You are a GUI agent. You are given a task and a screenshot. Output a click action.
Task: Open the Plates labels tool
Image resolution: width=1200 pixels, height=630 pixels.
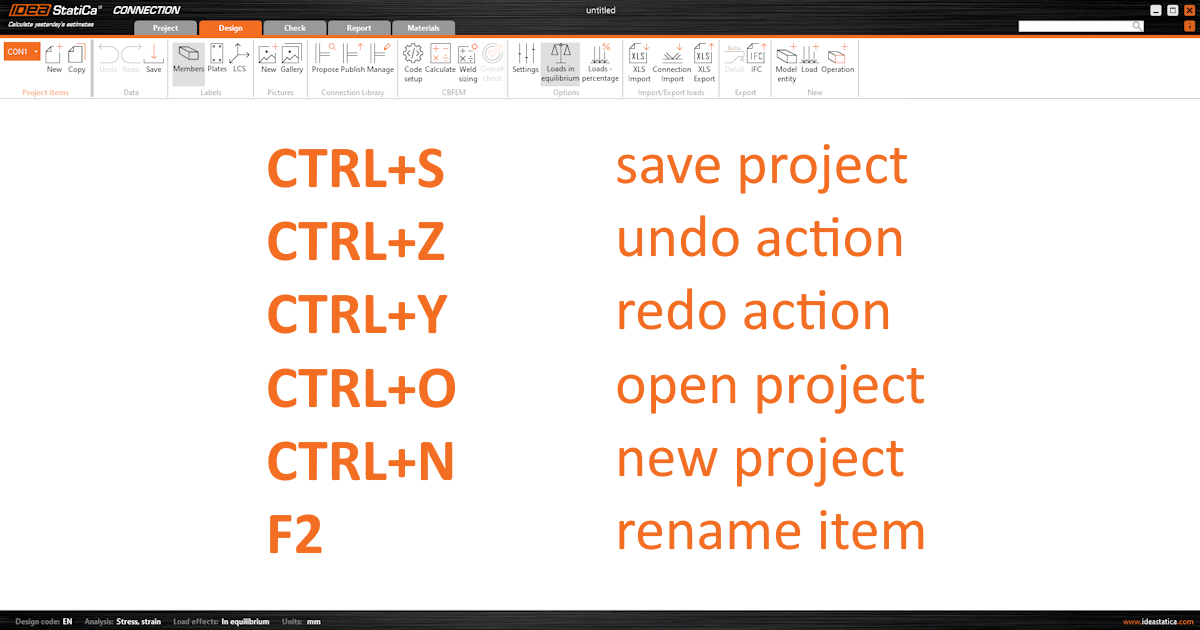[x=217, y=62]
